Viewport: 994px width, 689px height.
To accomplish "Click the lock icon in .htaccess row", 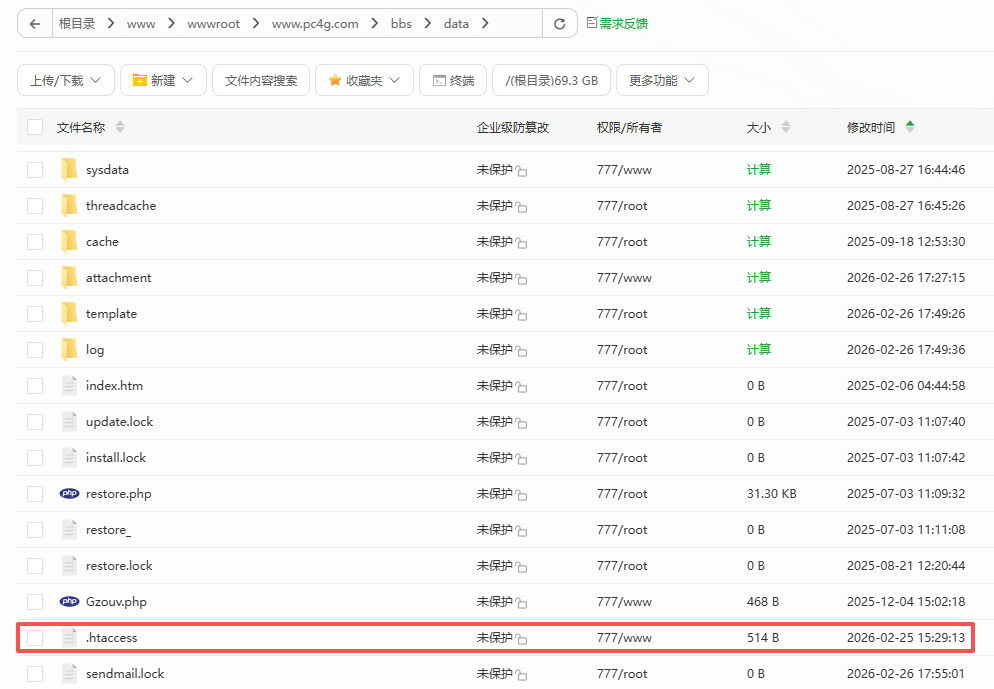I will point(521,639).
